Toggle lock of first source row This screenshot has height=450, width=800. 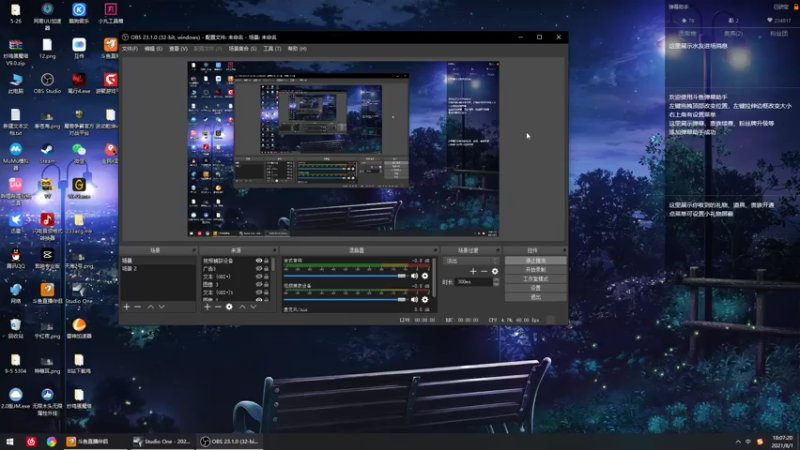pyautogui.click(x=266, y=261)
